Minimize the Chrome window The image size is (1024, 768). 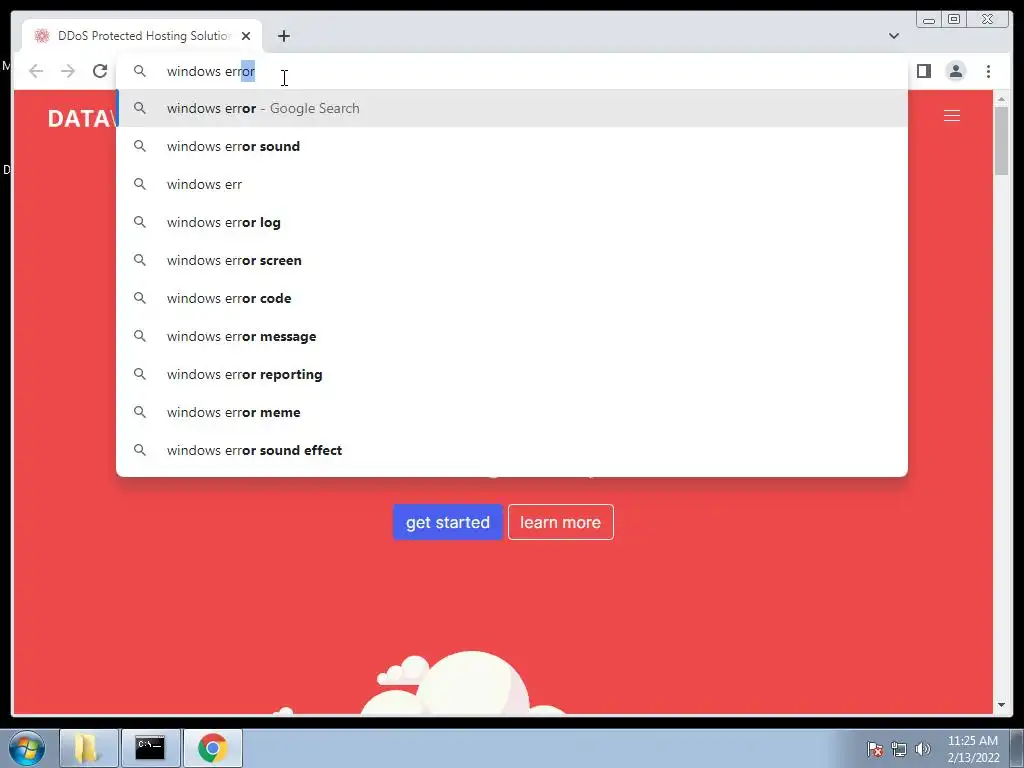(x=929, y=19)
